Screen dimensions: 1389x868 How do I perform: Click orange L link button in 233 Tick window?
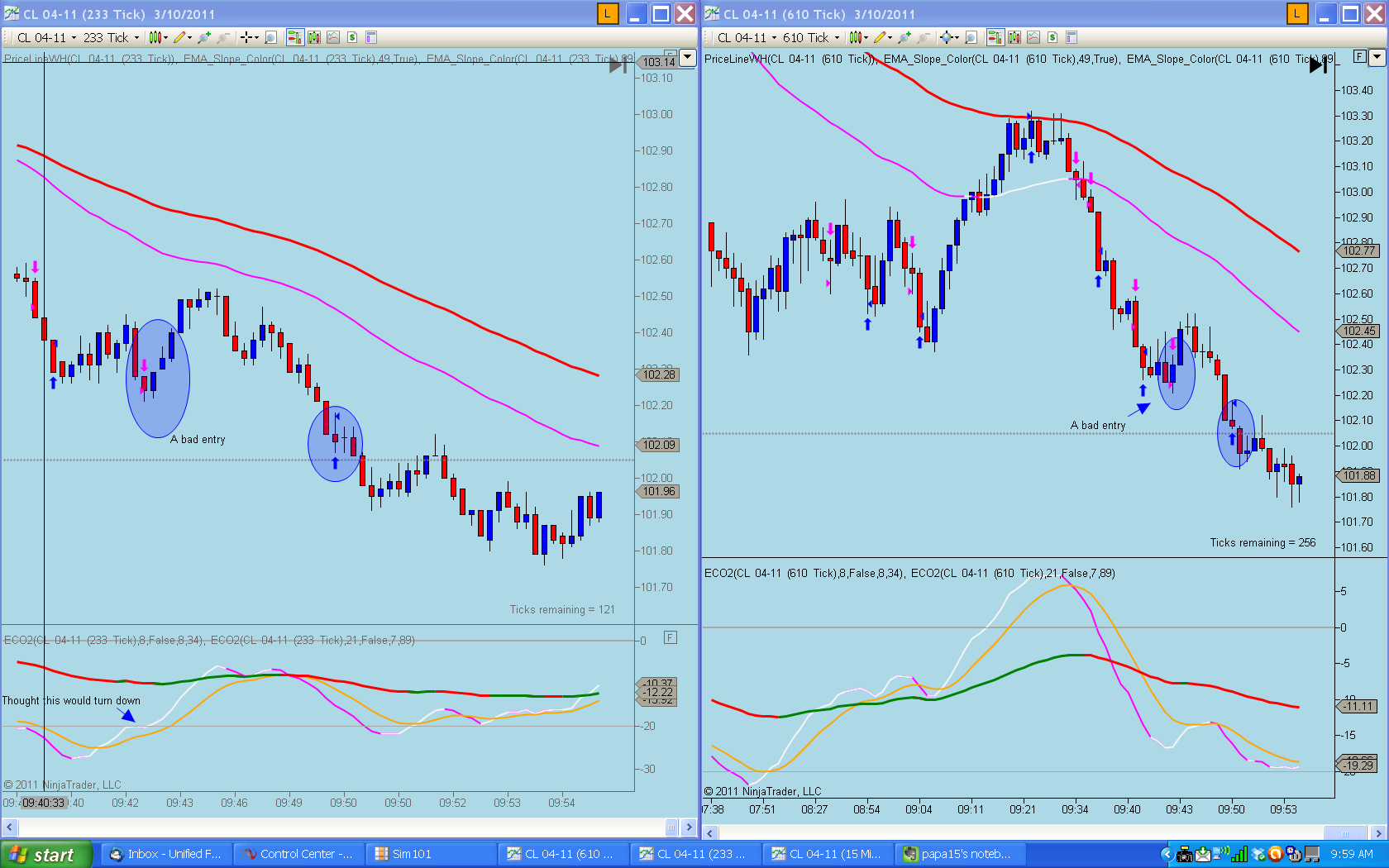[608, 13]
